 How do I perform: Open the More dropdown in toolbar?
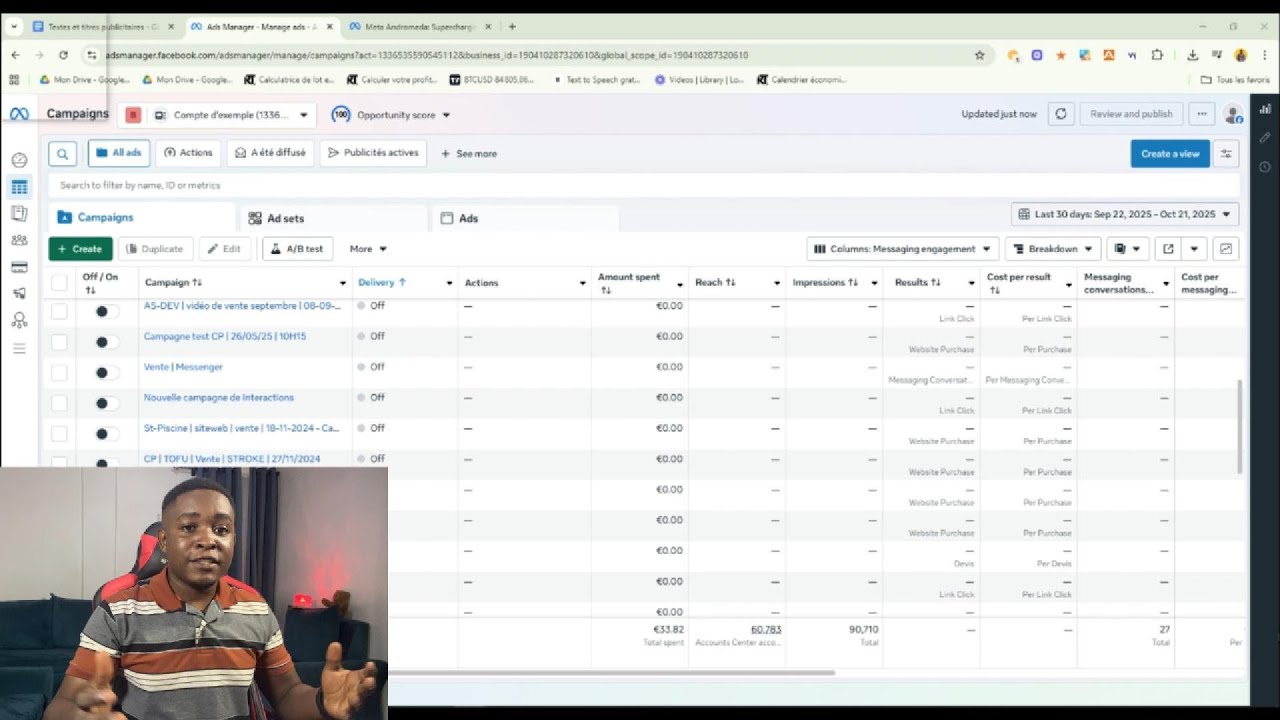click(367, 249)
